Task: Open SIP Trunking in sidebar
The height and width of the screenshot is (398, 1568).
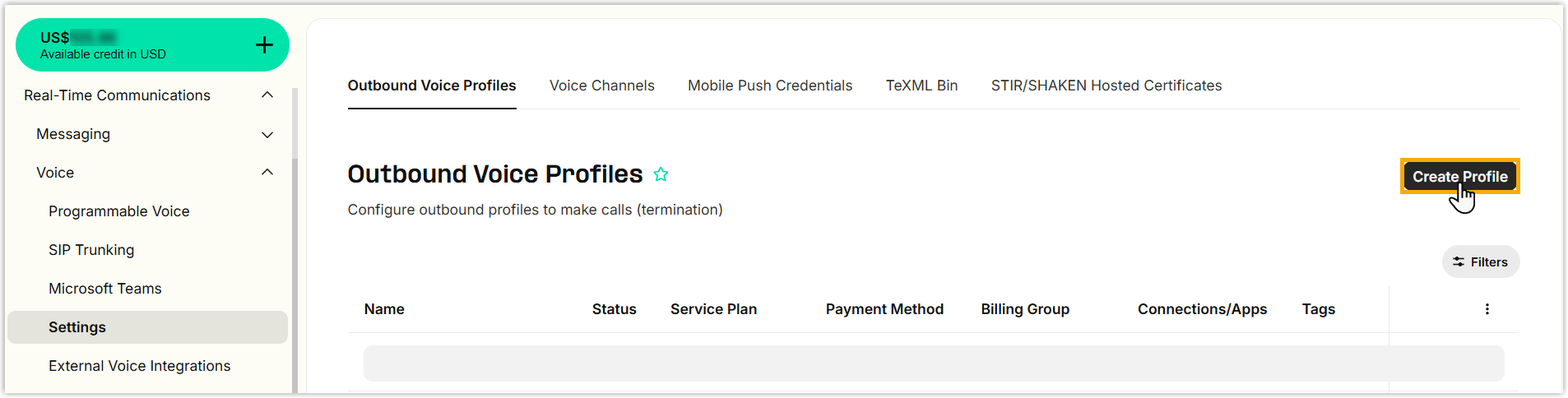Action: (x=91, y=250)
